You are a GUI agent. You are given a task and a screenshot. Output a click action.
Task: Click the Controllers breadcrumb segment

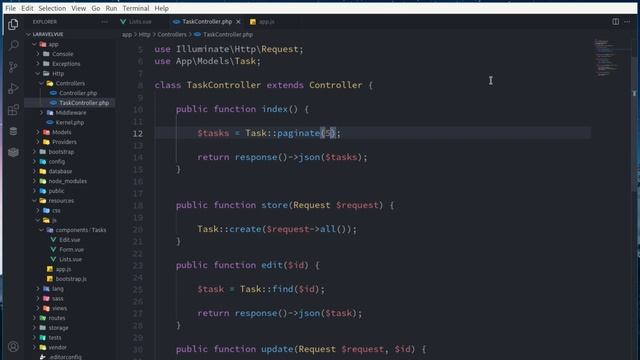(x=172, y=35)
